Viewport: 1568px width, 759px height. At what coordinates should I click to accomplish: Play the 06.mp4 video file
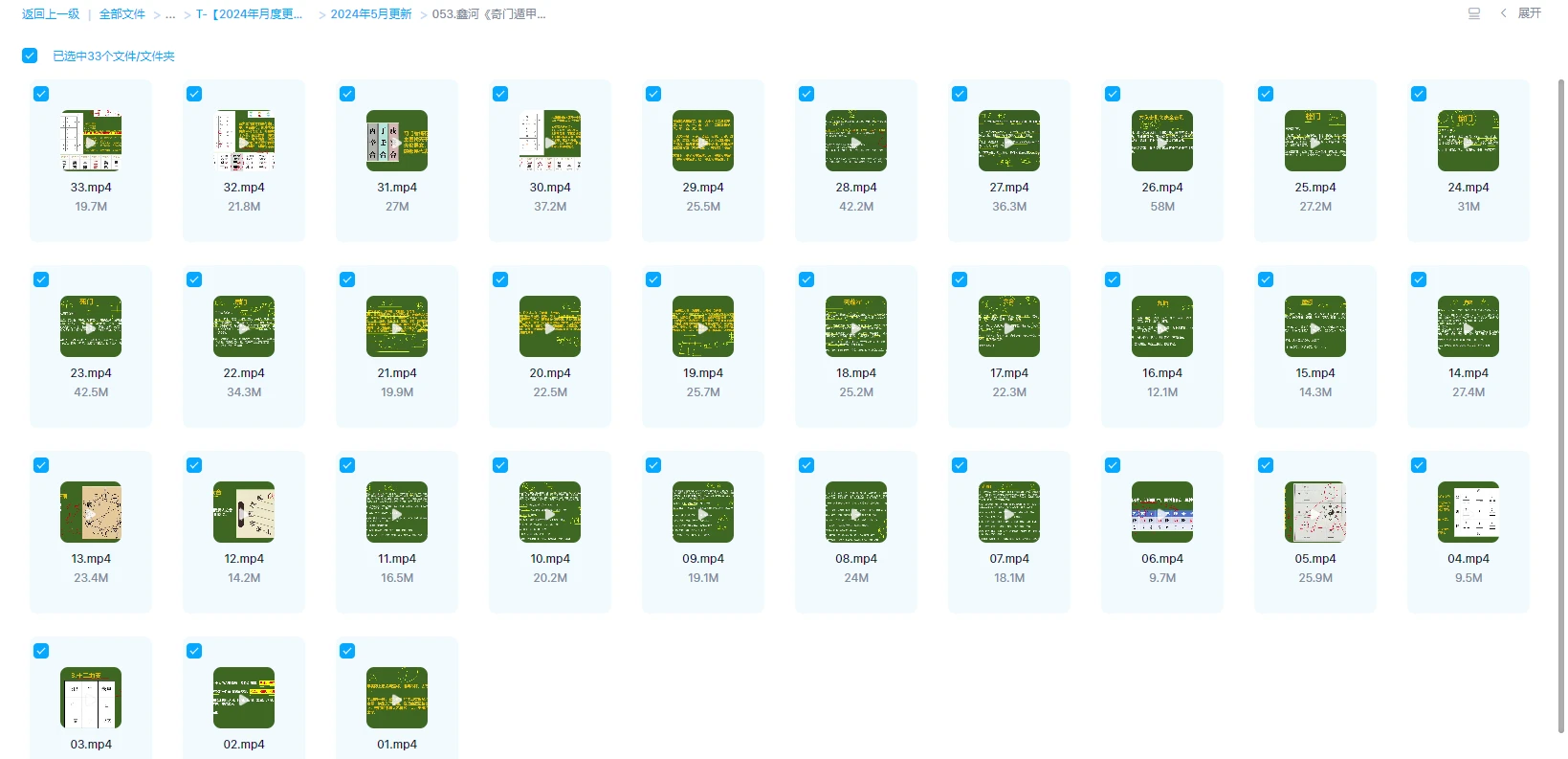(1162, 512)
